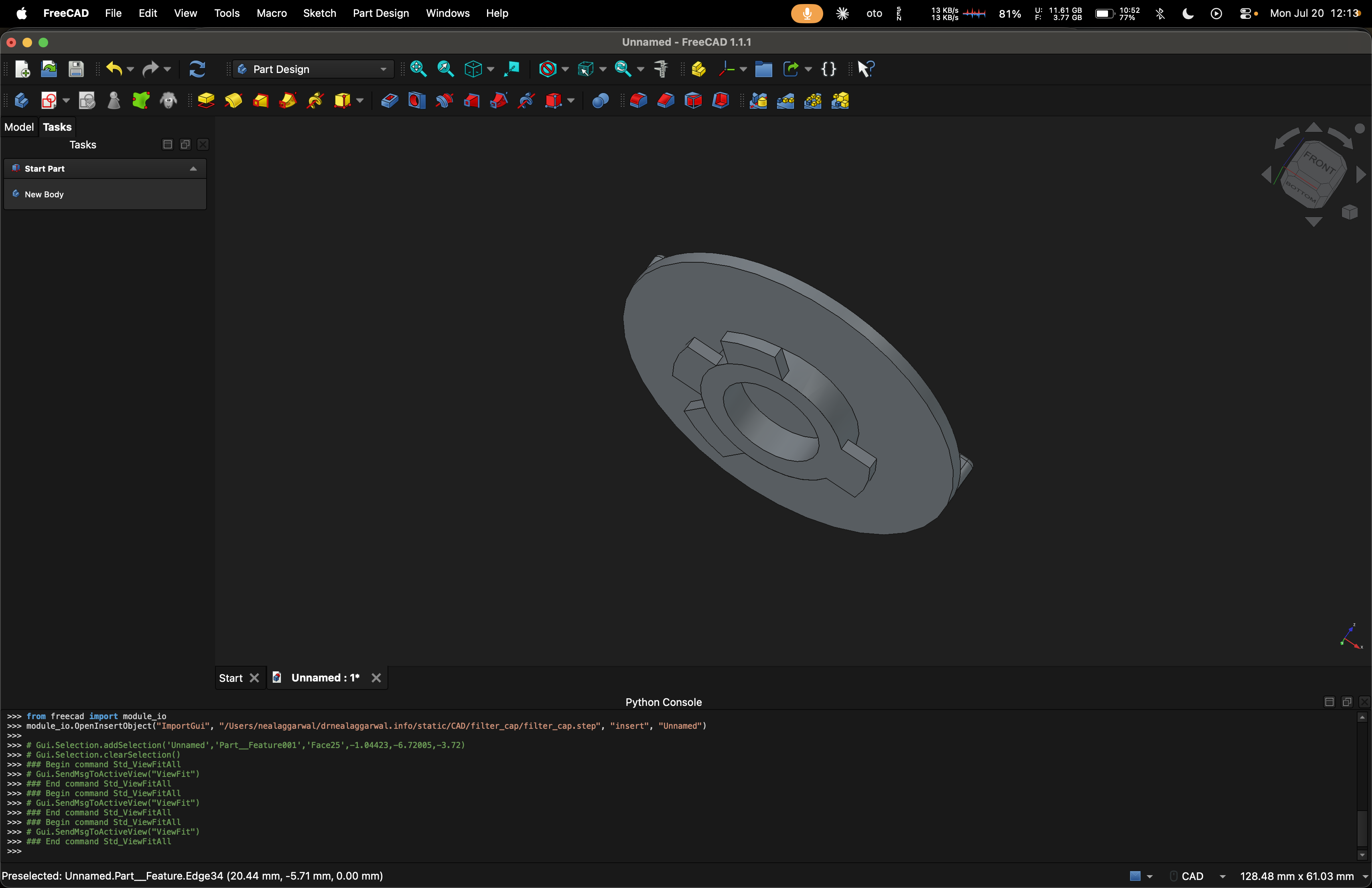Open the Redo history dropdown arrow
Screen dimensions: 1372x888
(x=167, y=69)
